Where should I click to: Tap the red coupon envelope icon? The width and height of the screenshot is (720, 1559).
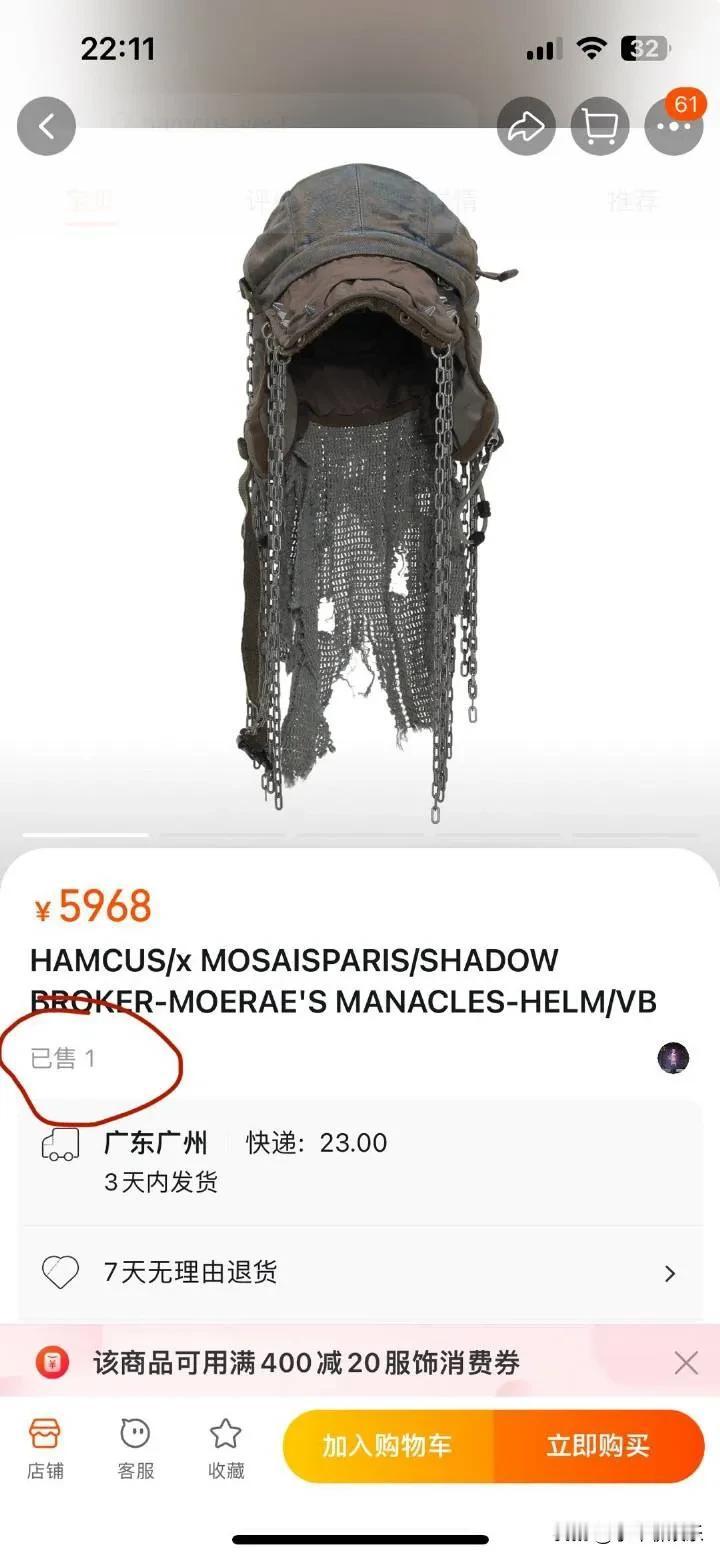[52, 1362]
